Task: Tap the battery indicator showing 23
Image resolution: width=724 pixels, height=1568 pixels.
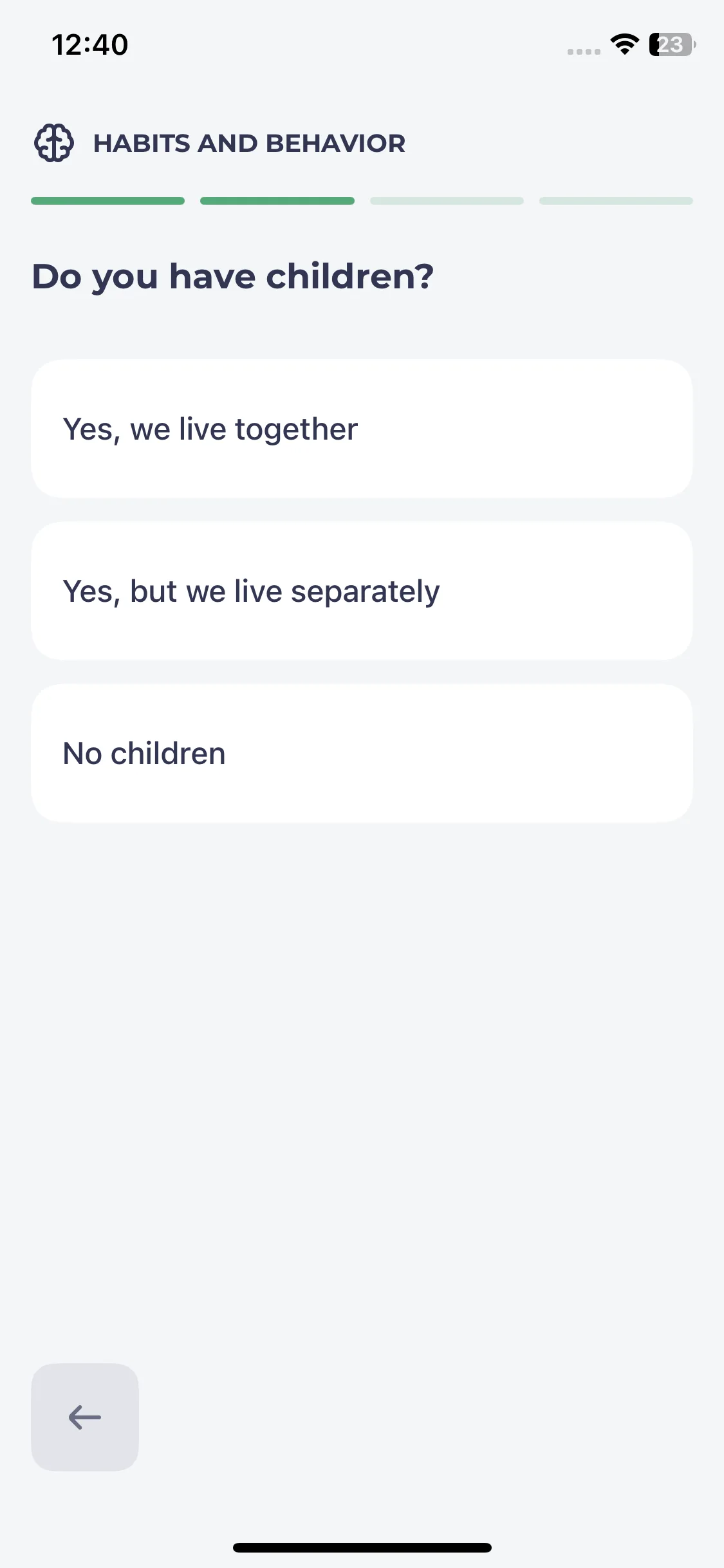Action: (673, 44)
